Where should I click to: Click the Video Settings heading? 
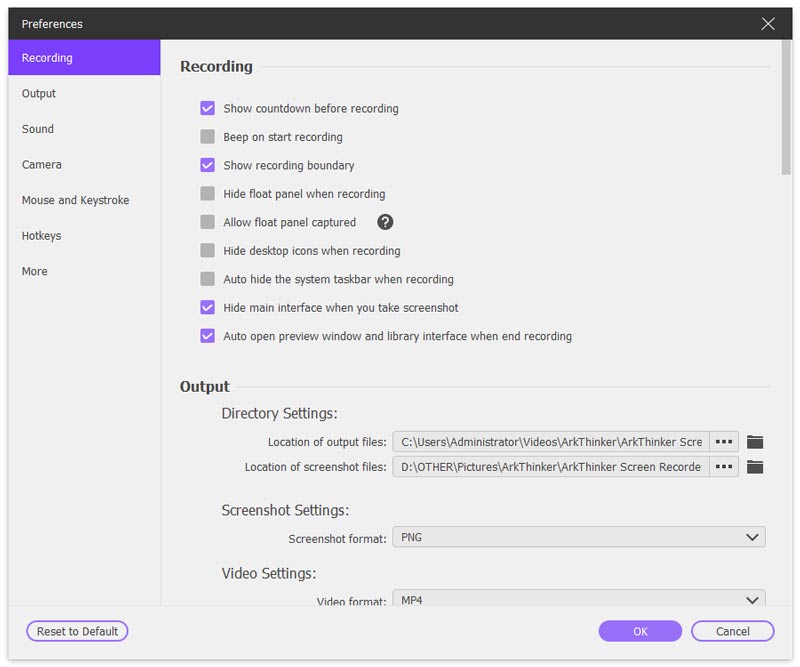coord(269,574)
